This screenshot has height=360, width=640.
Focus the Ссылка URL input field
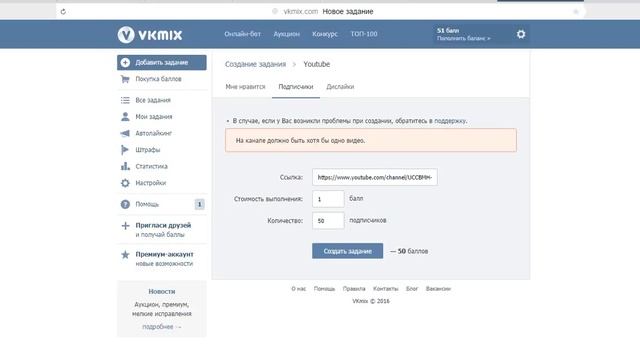coord(375,177)
